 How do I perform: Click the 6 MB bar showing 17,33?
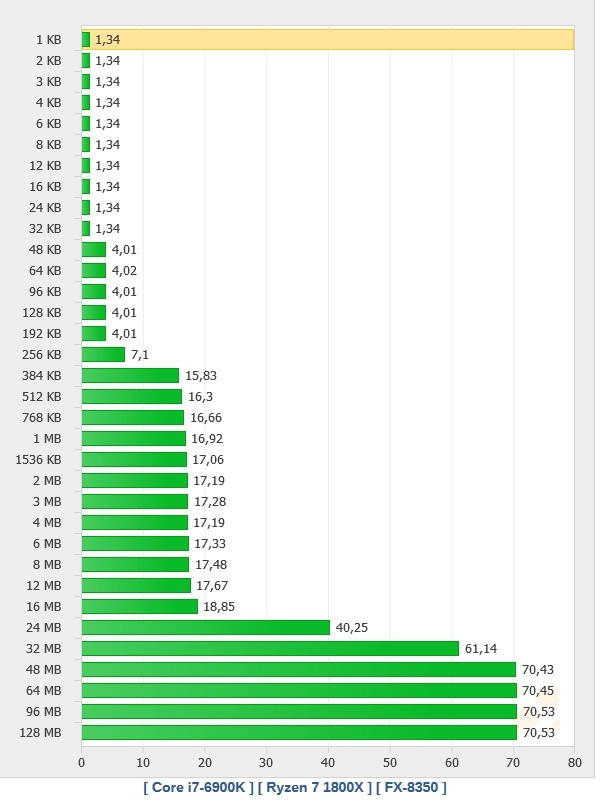pyautogui.click(x=135, y=543)
